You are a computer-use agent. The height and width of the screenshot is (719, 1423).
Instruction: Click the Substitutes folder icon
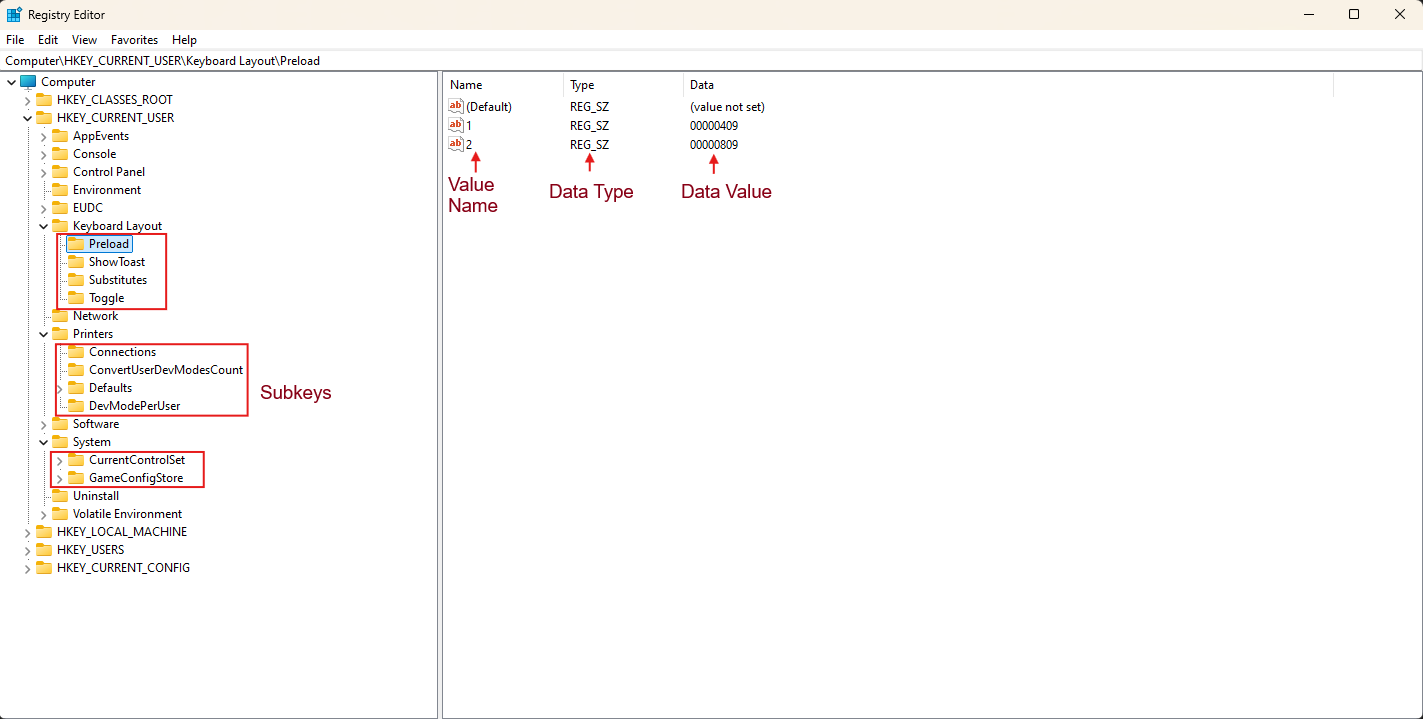[x=76, y=280]
